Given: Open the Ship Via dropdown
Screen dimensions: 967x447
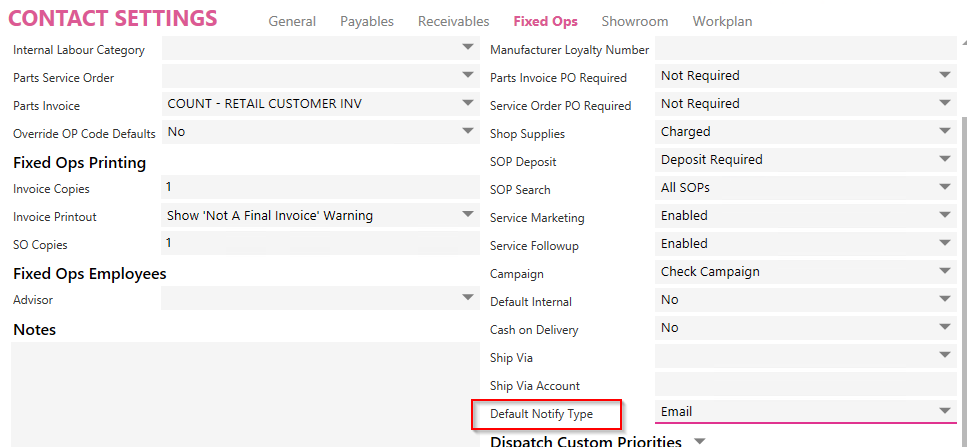Looking at the screenshot, I should (x=805, y=356).
